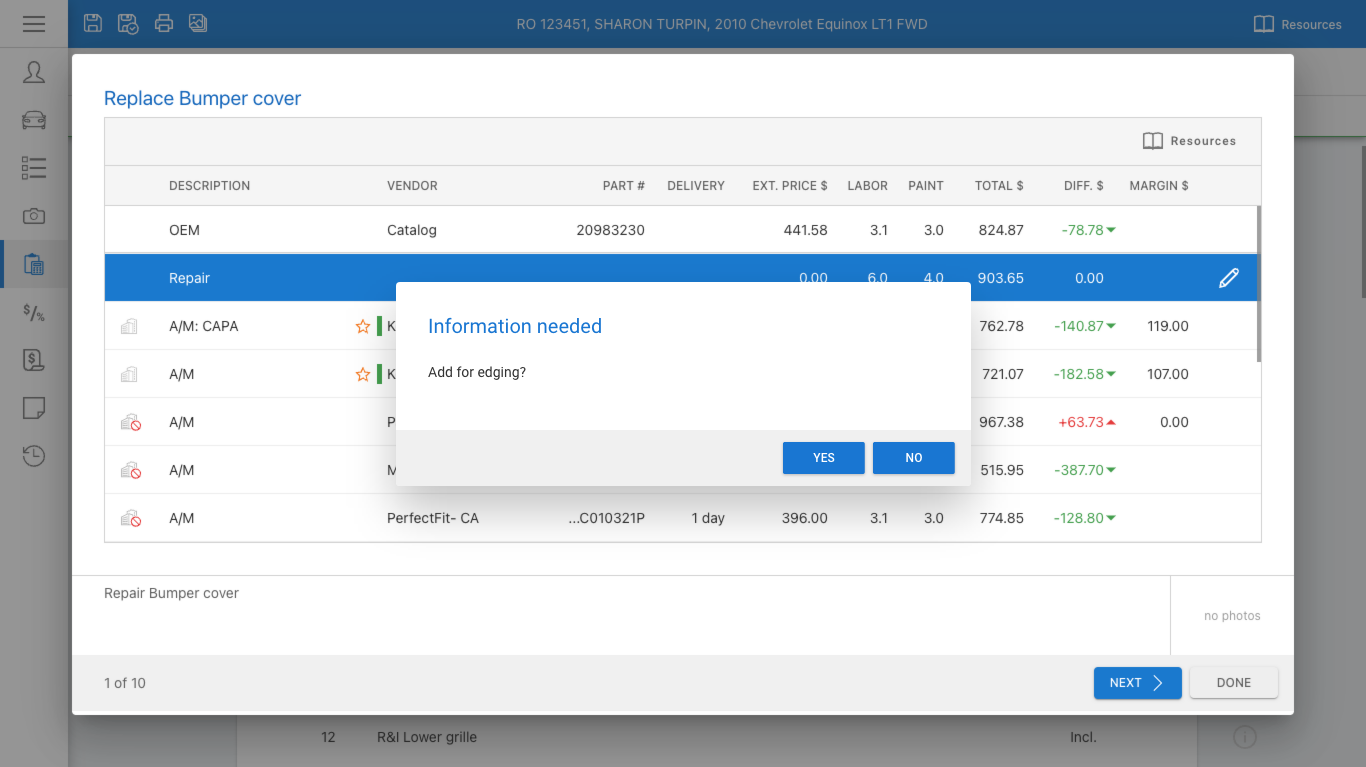1366x767 pixels.
Task: Click the DONE button
Action: [1233, 683]
